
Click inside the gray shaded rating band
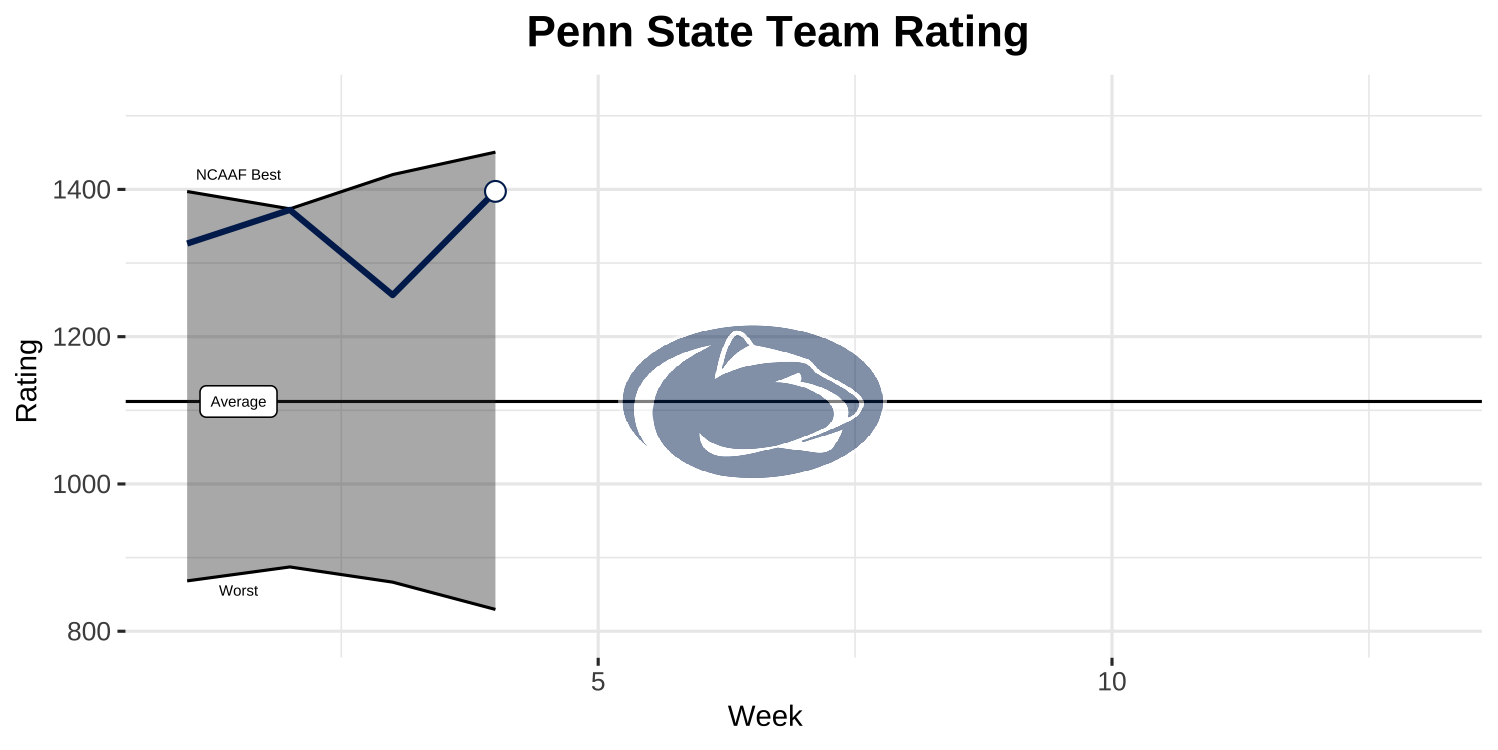[x=340, y=480]
